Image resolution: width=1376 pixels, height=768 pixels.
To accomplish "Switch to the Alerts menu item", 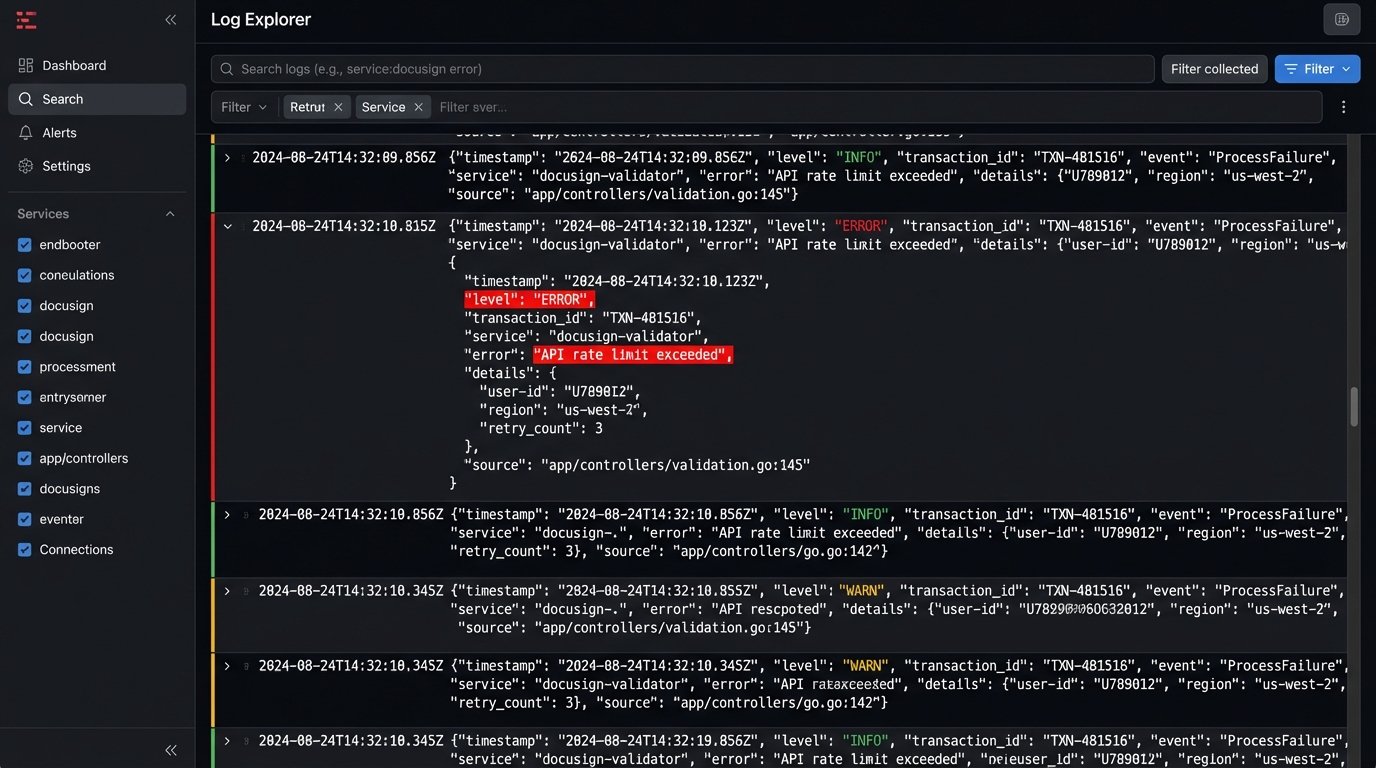I will (x=60, y=132).
